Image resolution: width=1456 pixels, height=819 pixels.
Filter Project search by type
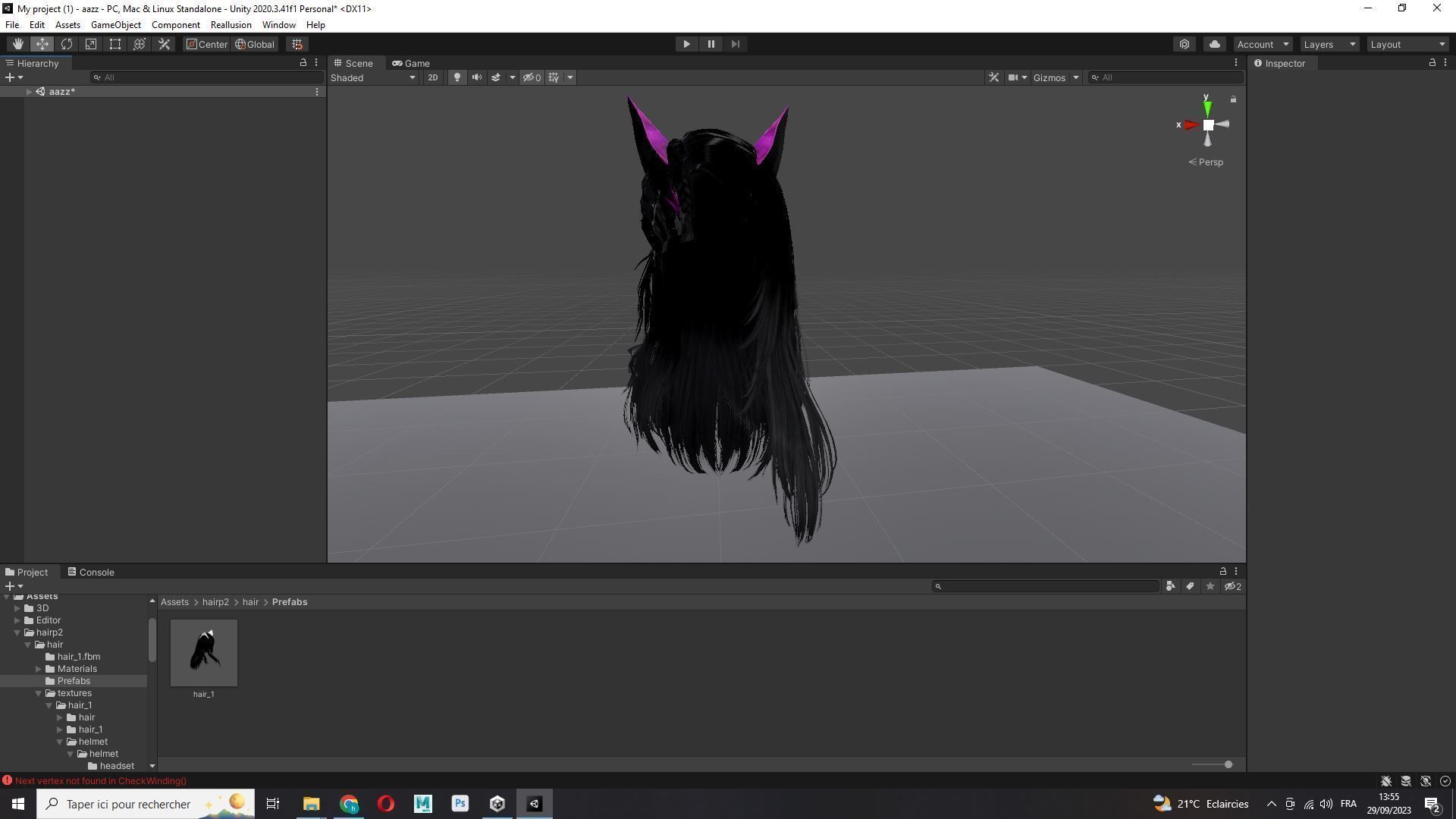(x=1170, y=586)
